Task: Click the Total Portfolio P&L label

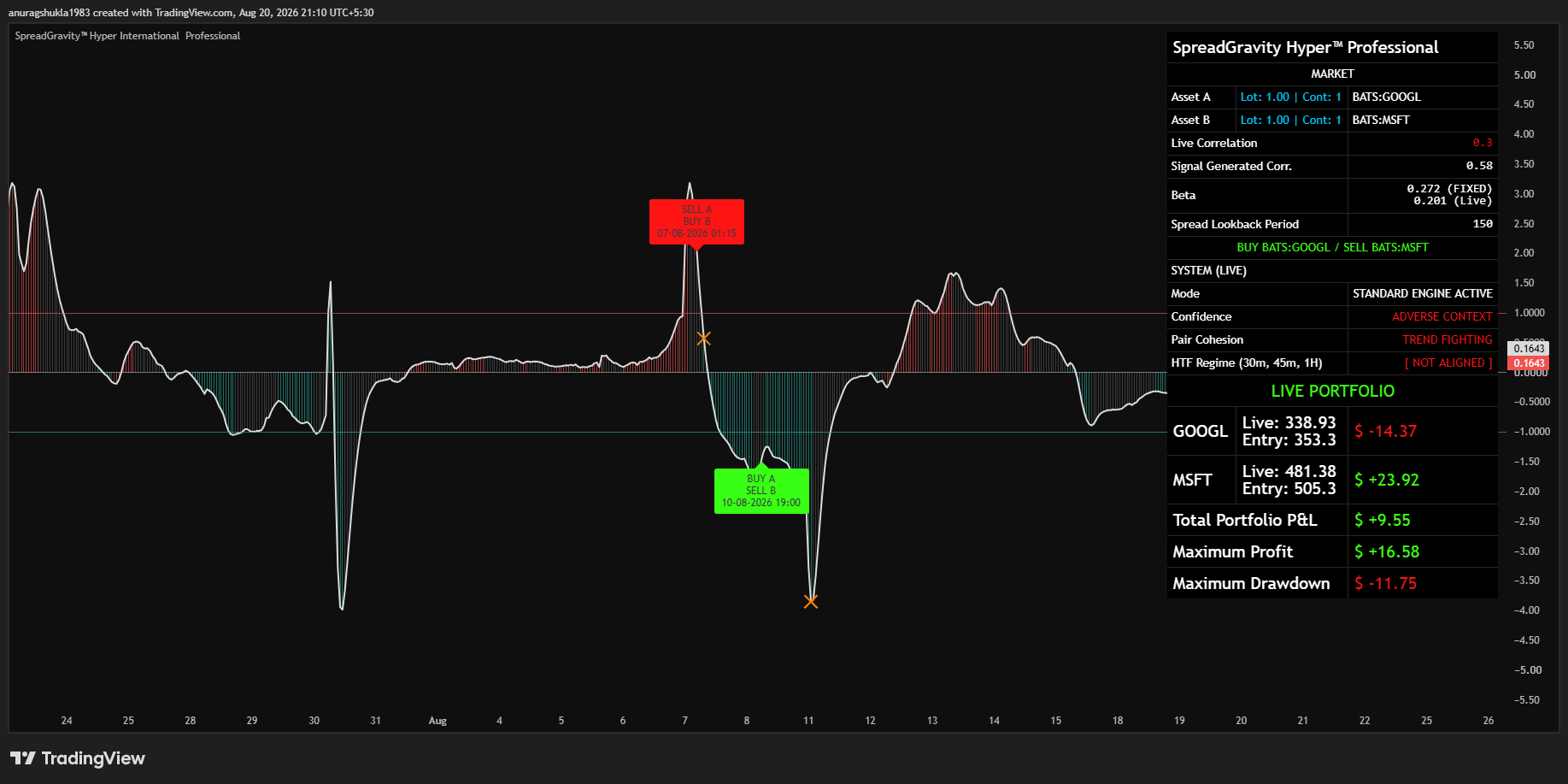Action: click(1245, 521)
